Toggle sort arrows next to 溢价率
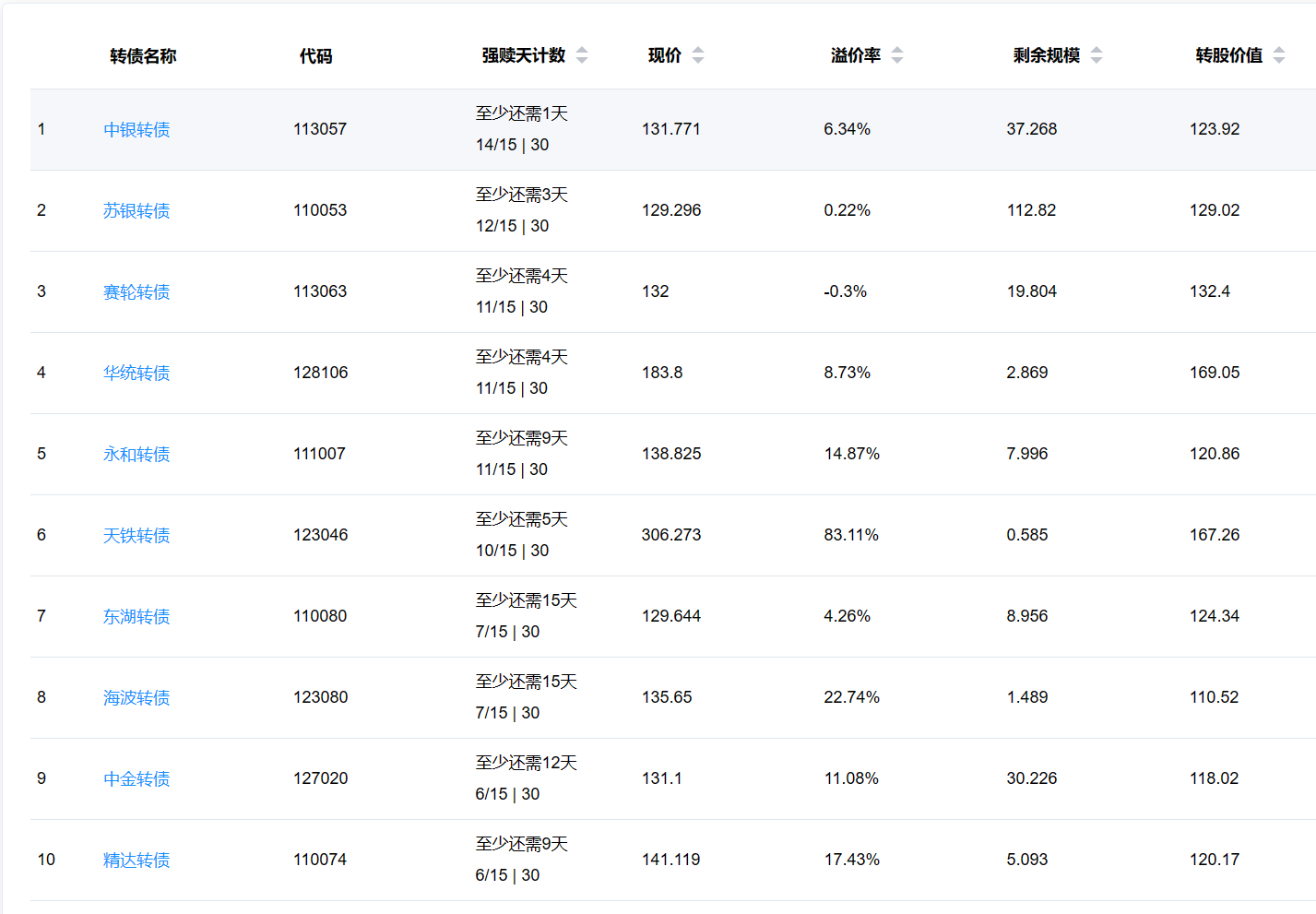 tap(897, 55)
